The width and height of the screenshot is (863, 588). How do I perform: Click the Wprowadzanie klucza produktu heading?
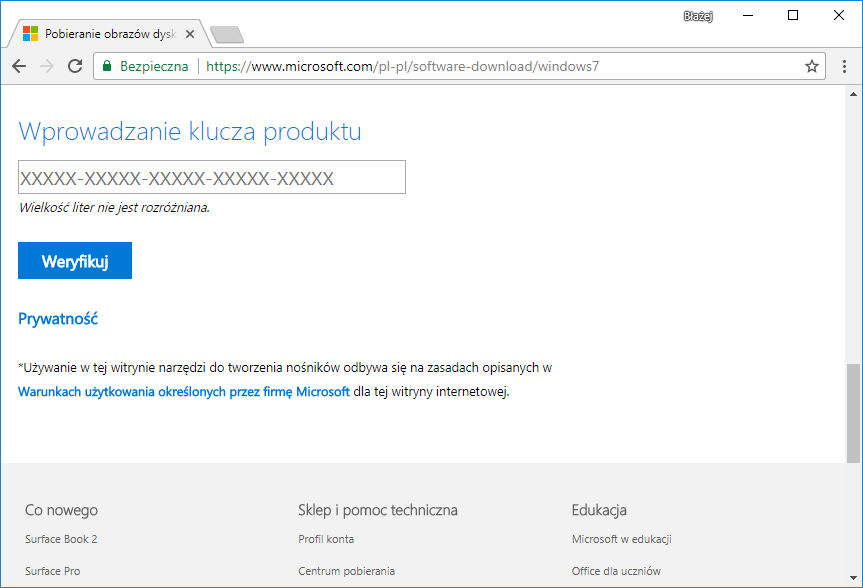coord(190,132)
